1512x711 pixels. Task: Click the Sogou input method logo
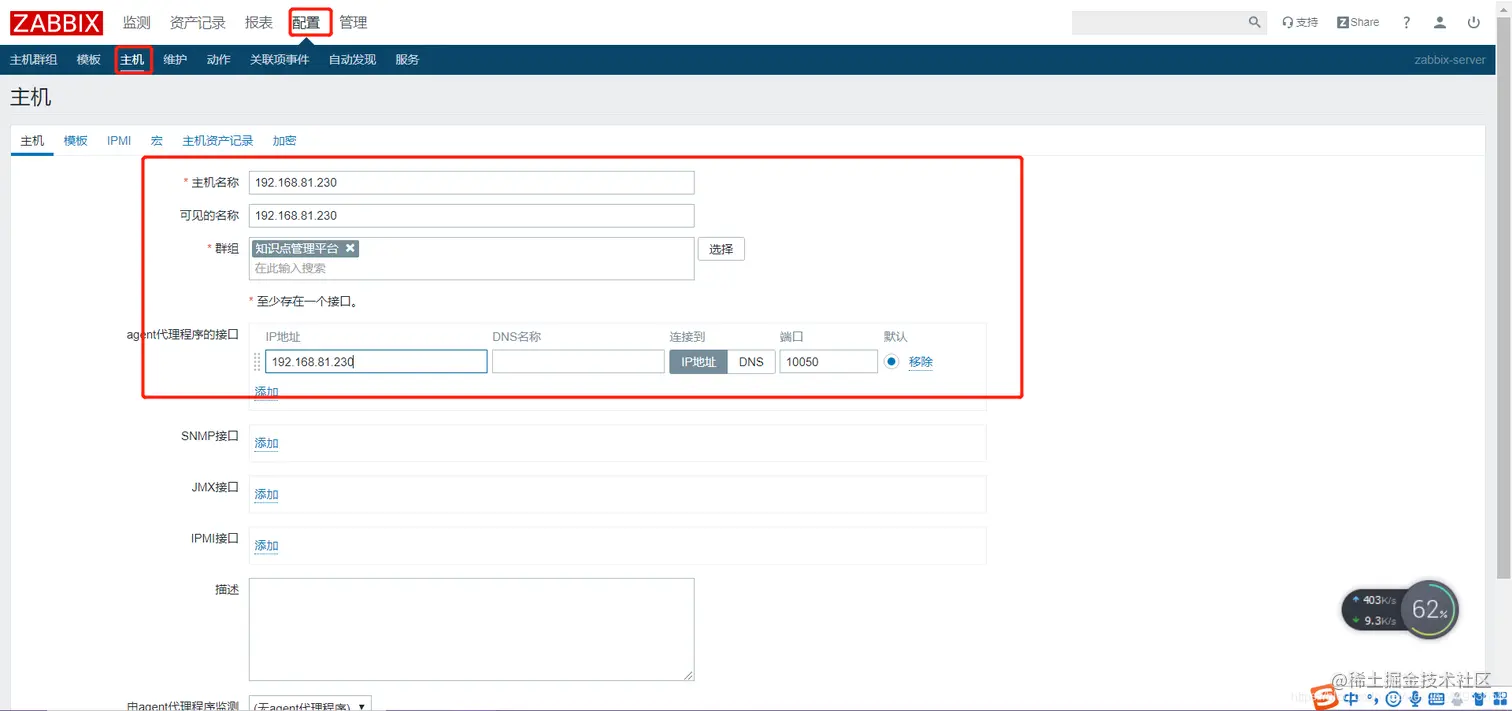pyautogui.click(x=1325, y=698)
